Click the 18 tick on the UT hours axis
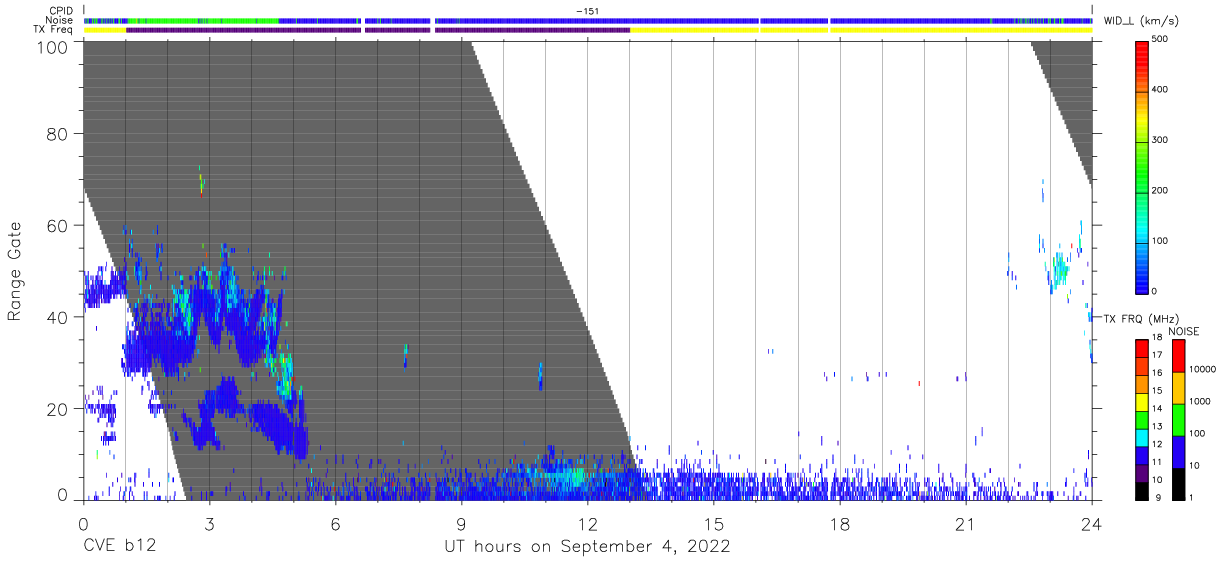The height and width of the screenshot is (567, 1228). click(840, 523)
